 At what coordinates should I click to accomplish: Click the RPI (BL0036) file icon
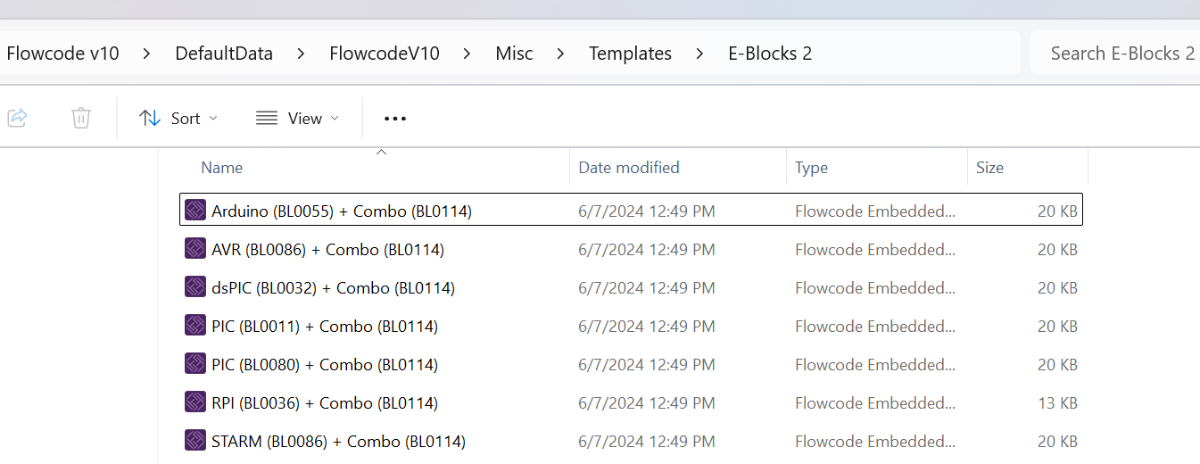point(195,403)
